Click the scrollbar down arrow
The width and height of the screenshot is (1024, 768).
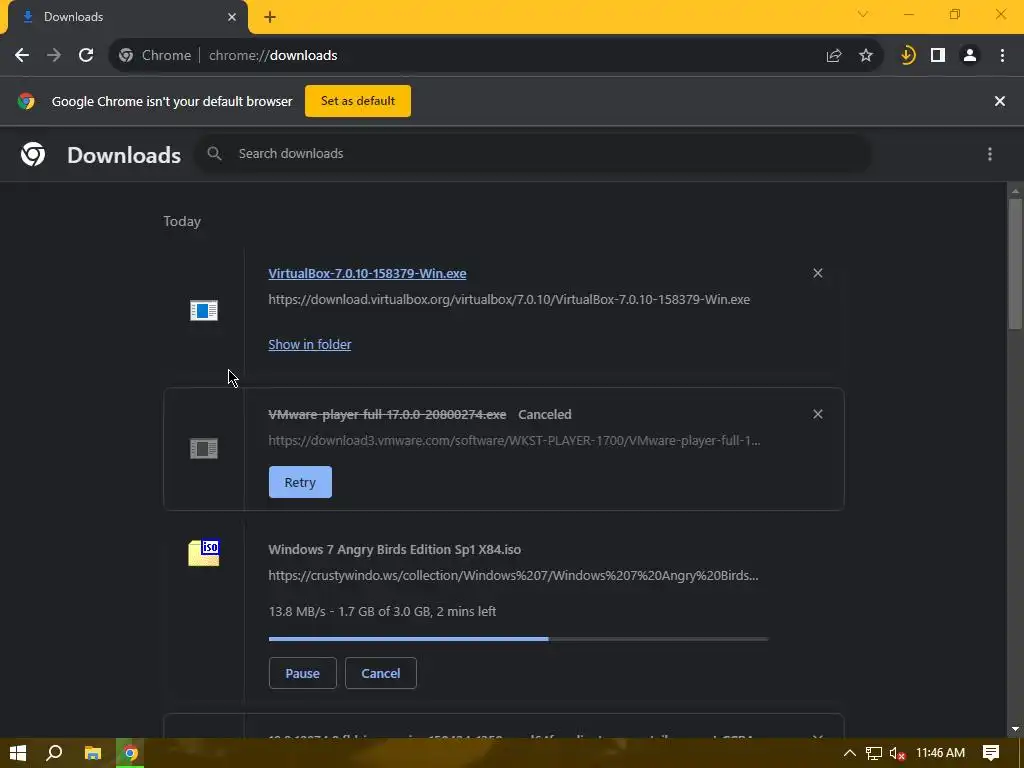tap(1015, 729)
